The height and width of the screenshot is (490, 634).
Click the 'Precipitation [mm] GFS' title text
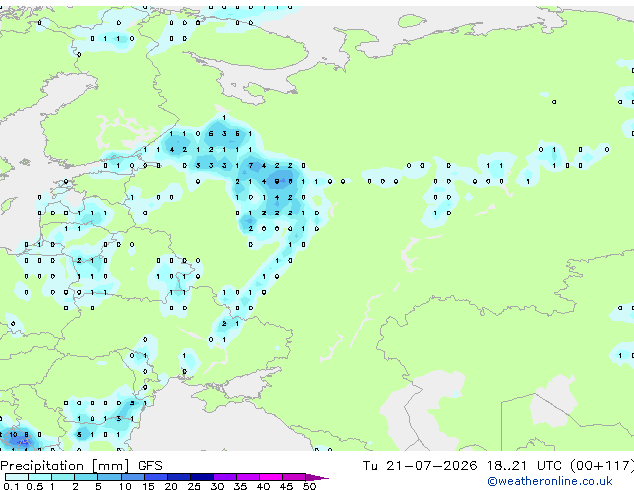tap(81, 466)
